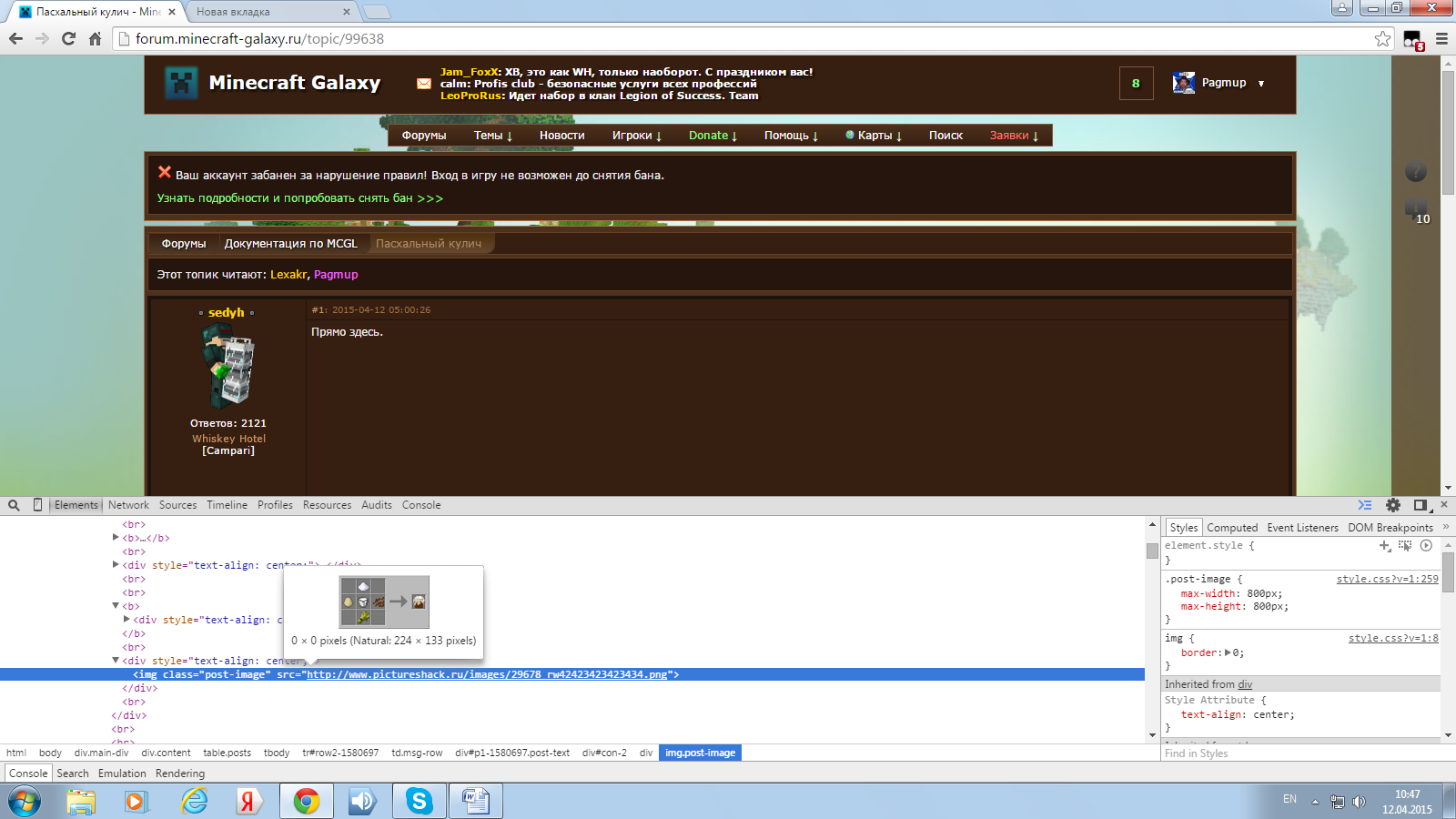Click the animations play icon in Styles
1456x819 pixels.
pyautogui.click(x=1426, y=546)
